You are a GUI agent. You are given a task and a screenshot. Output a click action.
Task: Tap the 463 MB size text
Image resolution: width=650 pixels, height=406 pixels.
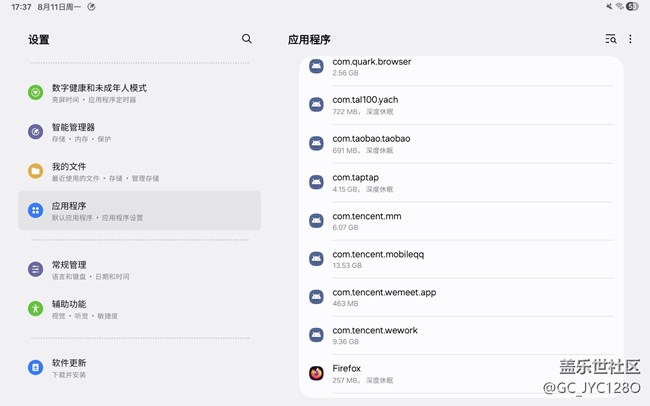[x=345, y=304]
